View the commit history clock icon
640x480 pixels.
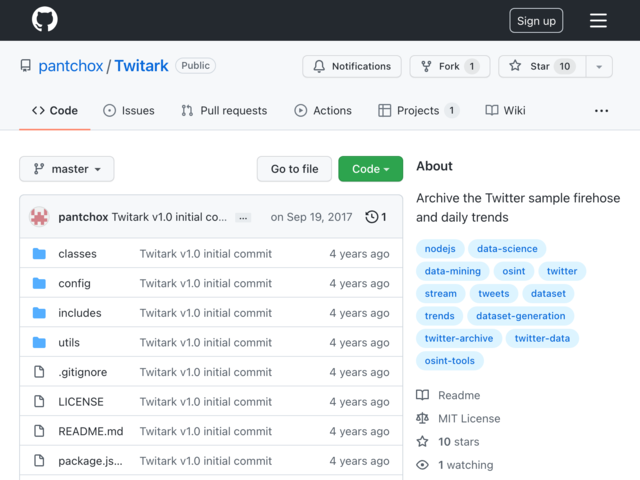(x=376, y=217)
